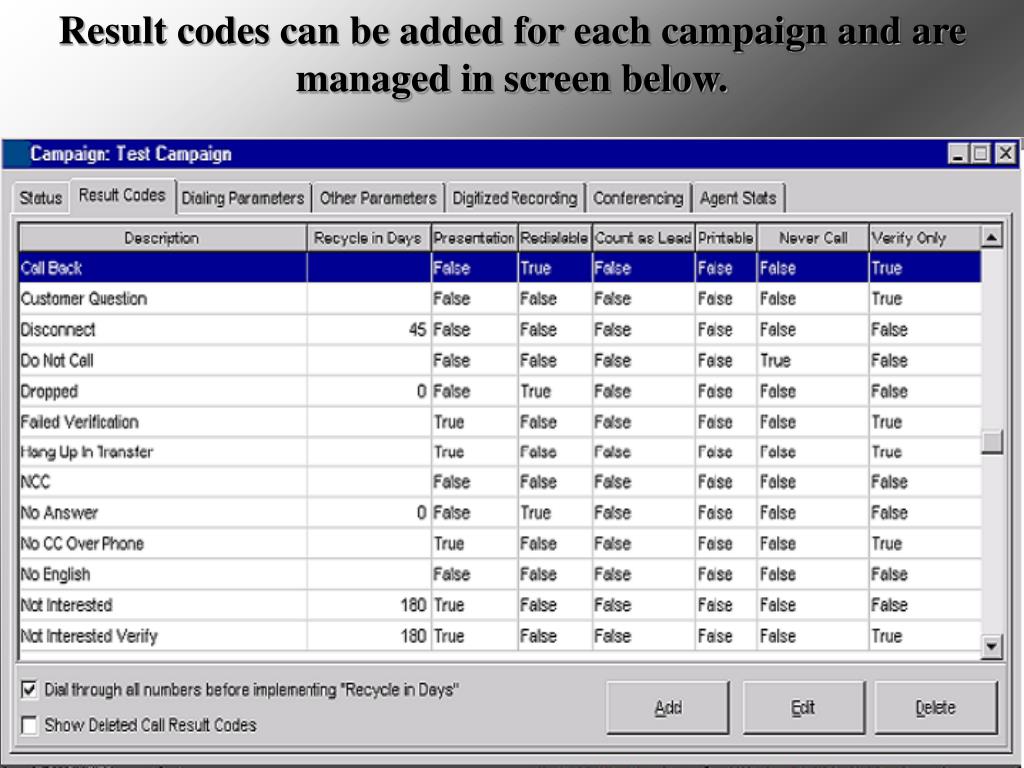This screenshot has height=768, width=1024.
Task: Open the Dialing Parameters tab
Action: coord(243,198)
